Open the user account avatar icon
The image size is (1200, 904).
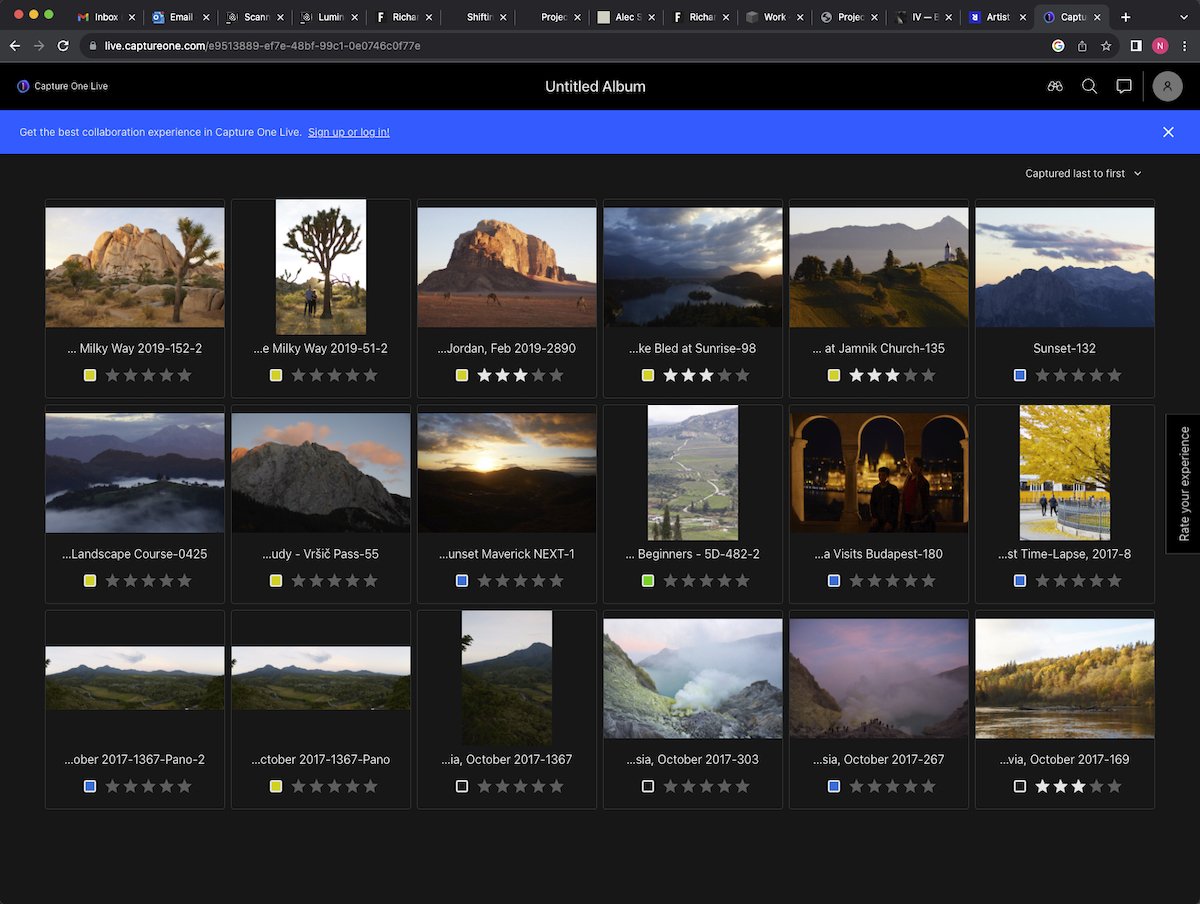pos(1167,86)
